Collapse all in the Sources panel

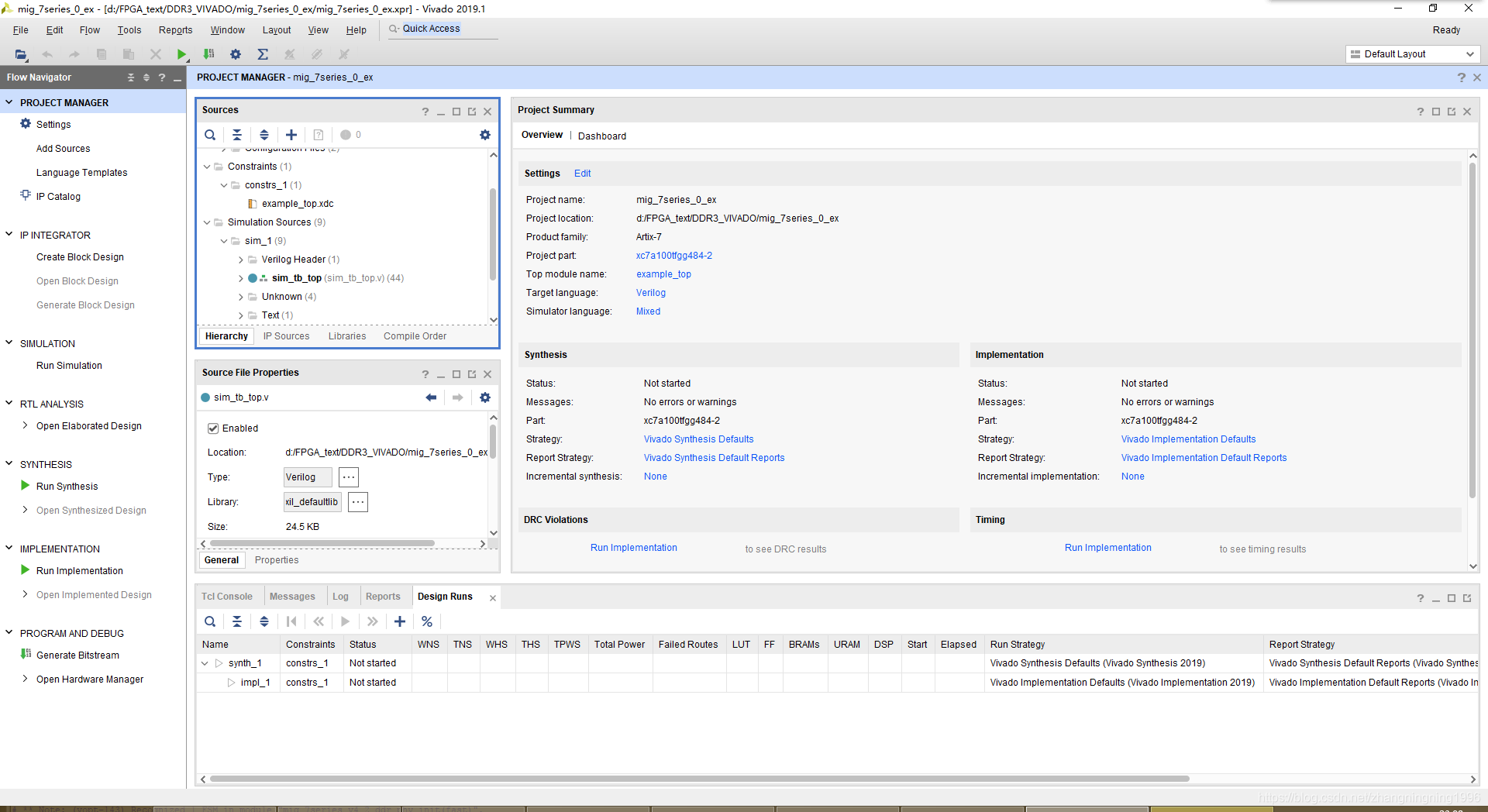tap(237, 135)
